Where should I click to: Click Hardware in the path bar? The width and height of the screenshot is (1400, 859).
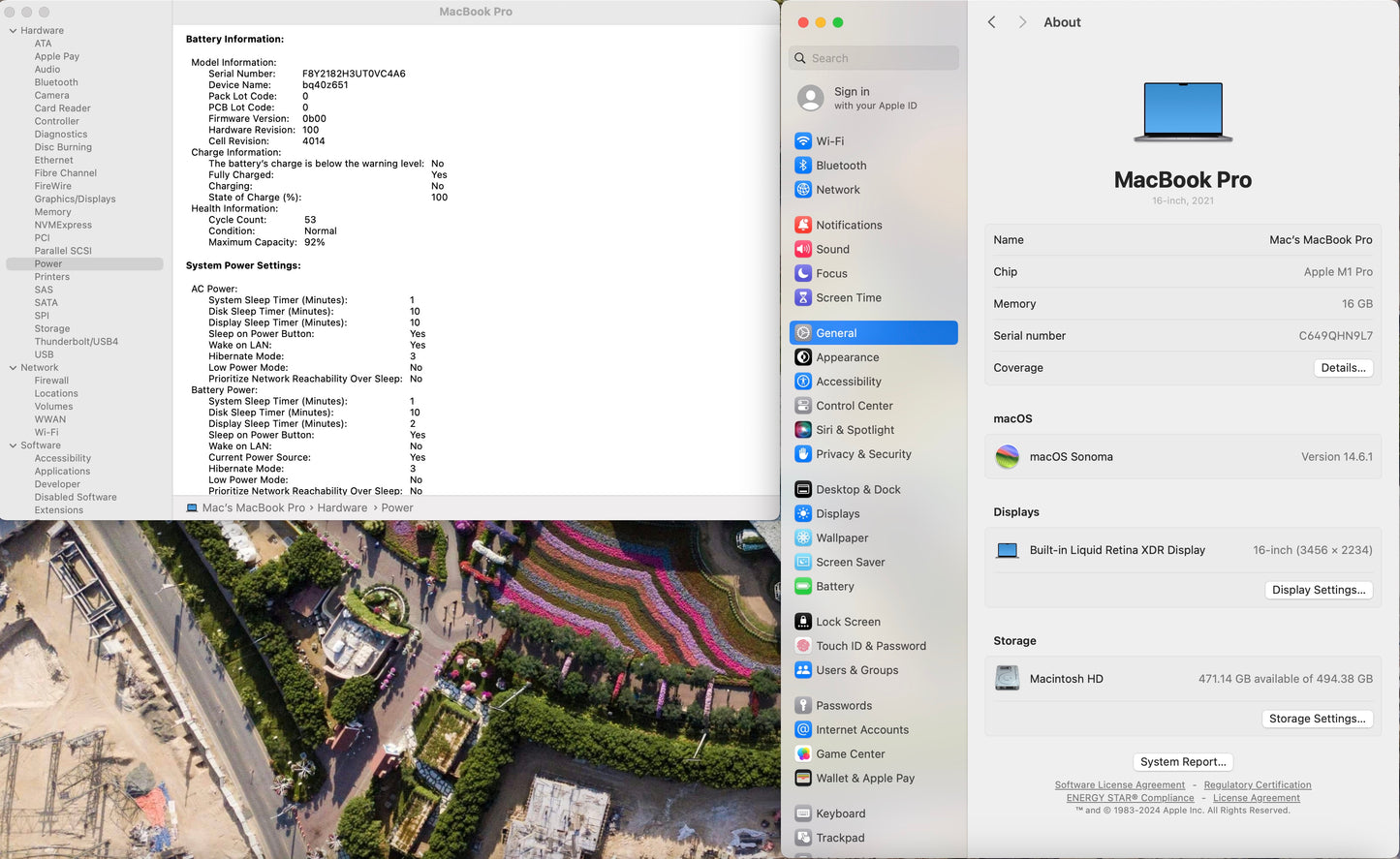pos(342,507)
